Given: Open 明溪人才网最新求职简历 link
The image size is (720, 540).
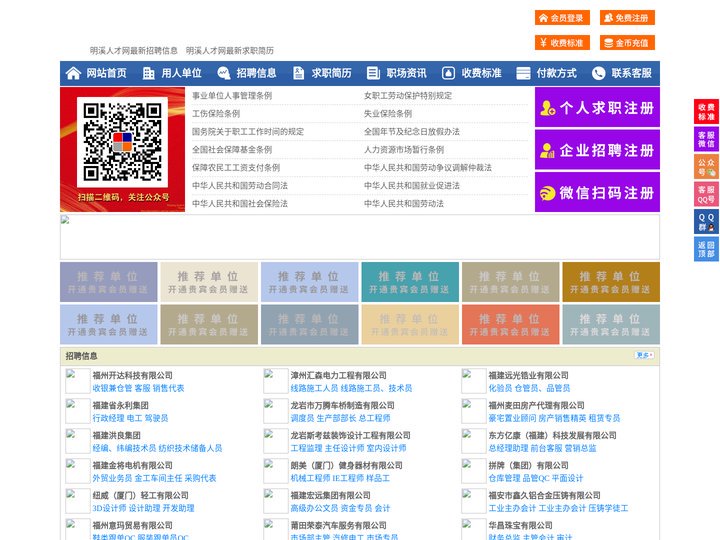Looking at the screenshot, I should tap(230, 51).
